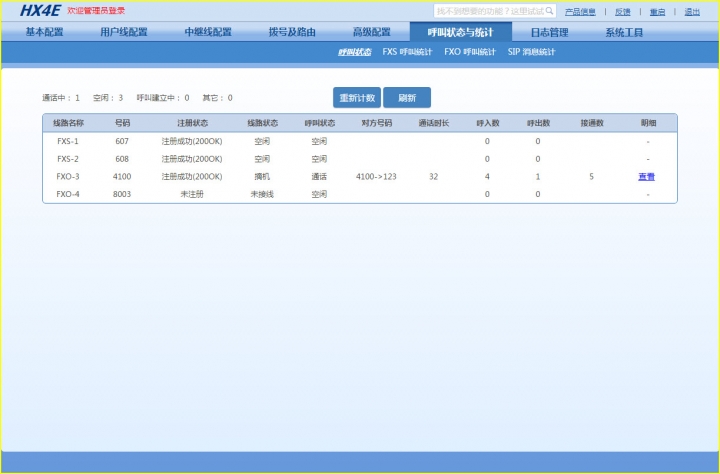
Task: Click the 呼出数 column header
Action: coord(538,123)
